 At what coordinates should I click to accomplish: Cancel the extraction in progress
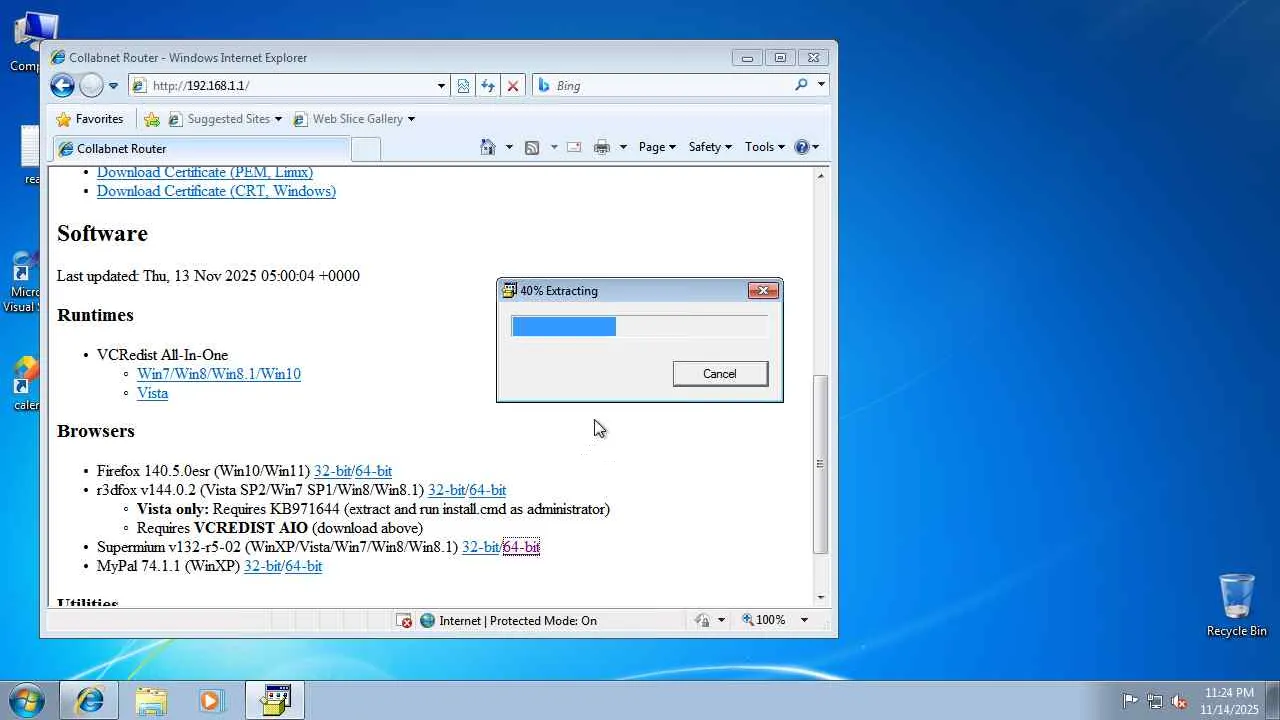pyautogui.click(x=720, y=374)
